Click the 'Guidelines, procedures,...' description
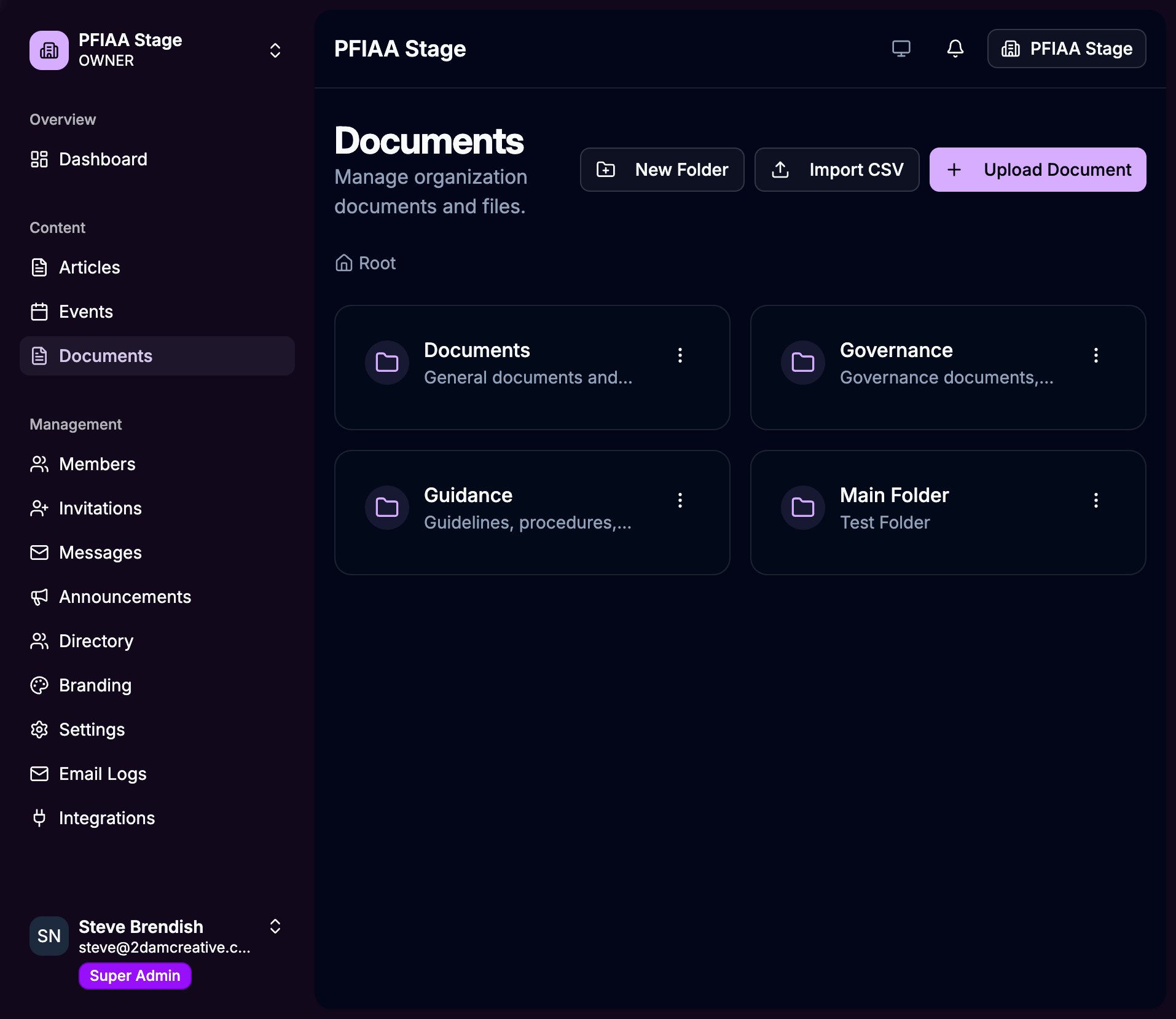This screenshot has width=1176, height=1019. tap(528, 522)
